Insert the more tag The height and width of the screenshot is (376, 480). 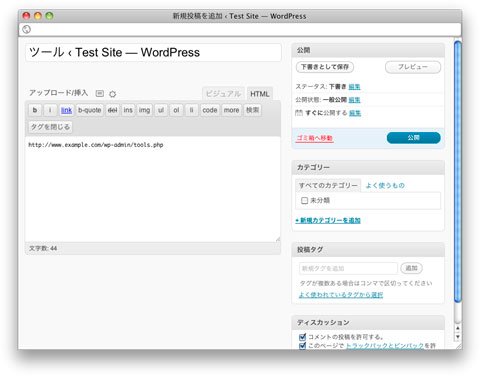[x=231, y=110]
